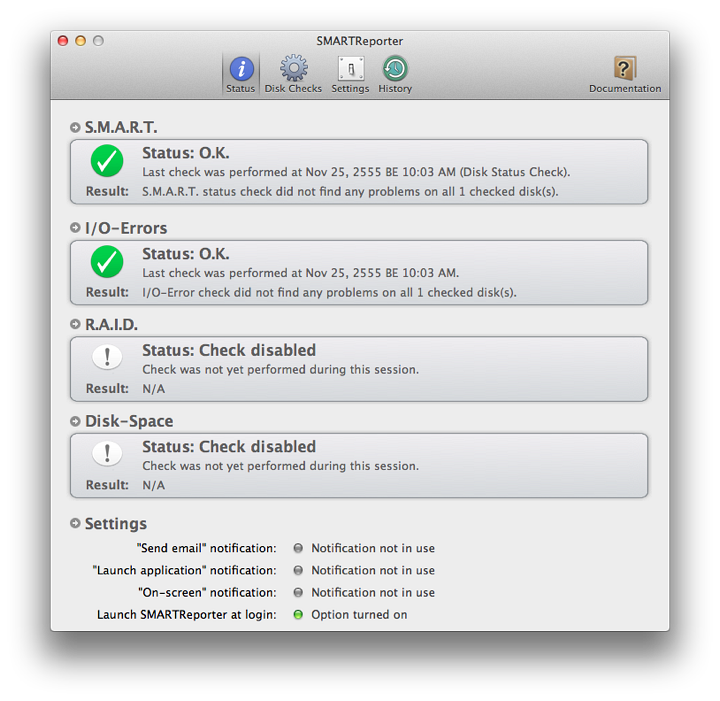This screenshot has width=720, height=701.
Task: Click the R.A.I.D. section arrow icon
Action: click(x=75, y=324)
